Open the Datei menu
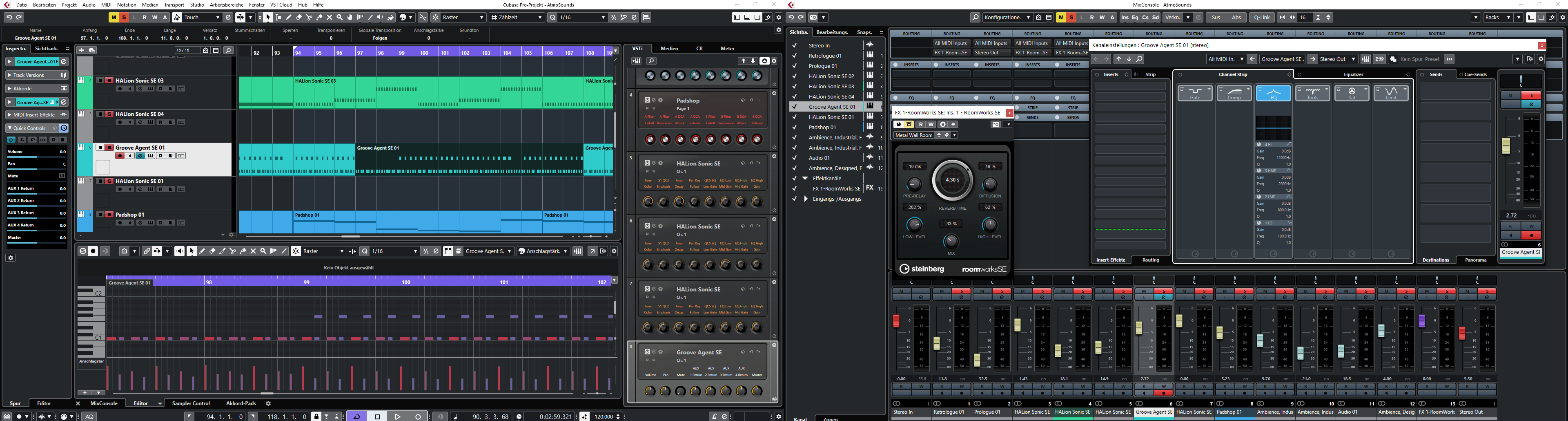1568x421 pixels. (x=21, y=4)
